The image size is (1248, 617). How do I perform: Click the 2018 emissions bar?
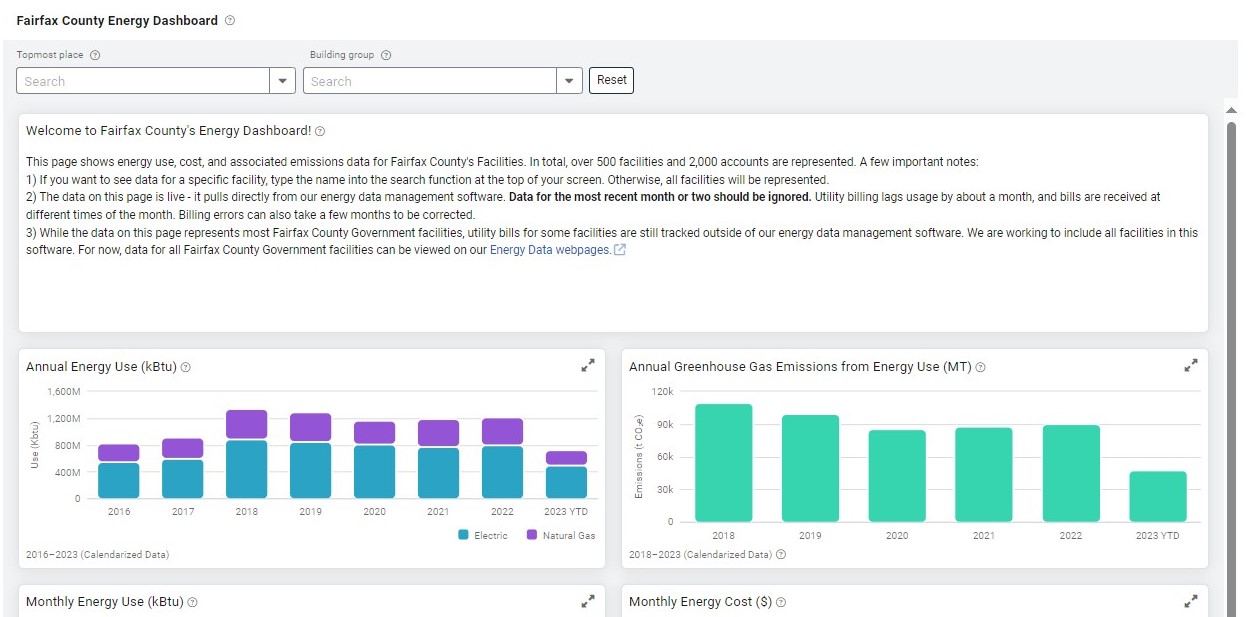pos(724,463)
